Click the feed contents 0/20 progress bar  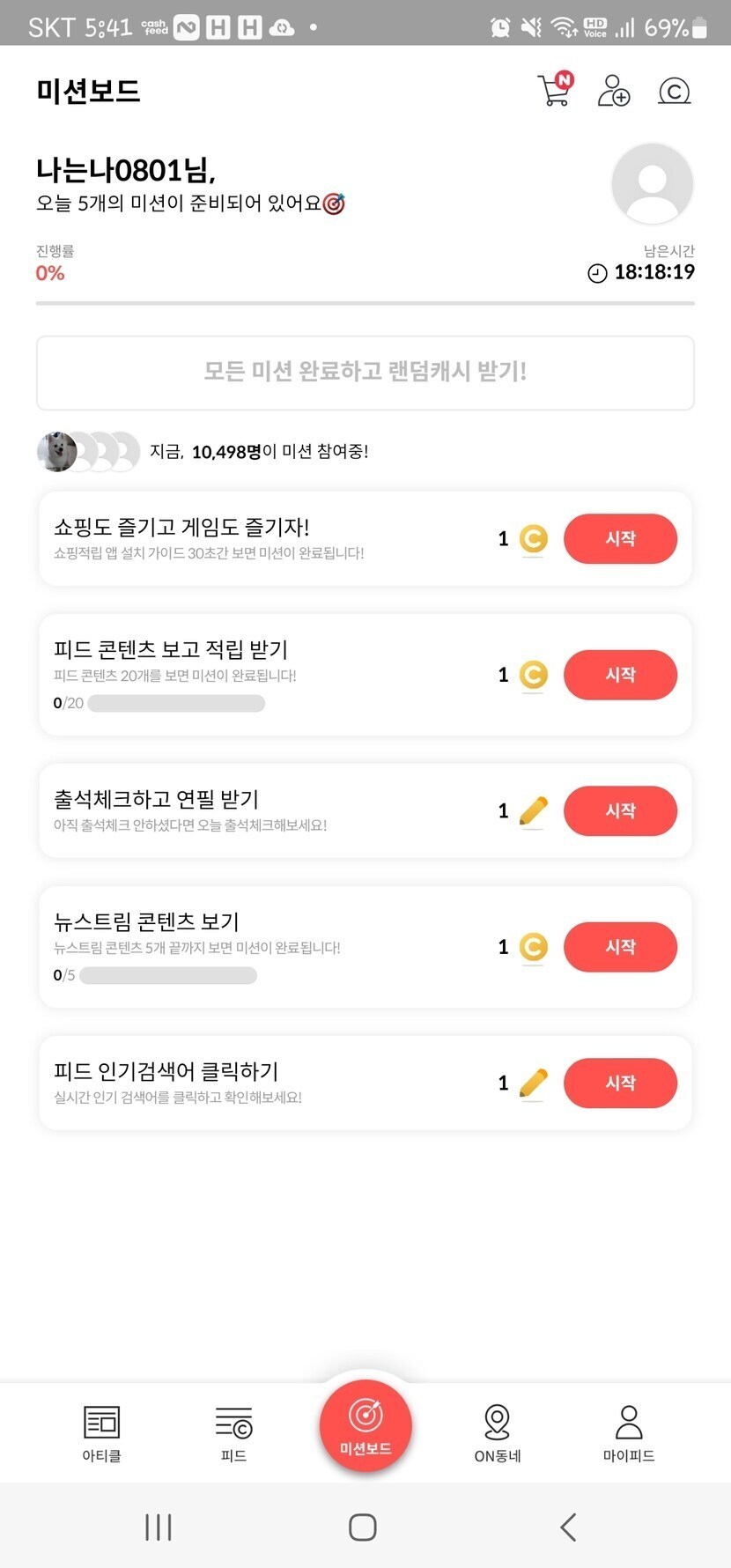pyautogui.click(x=176, y=703)
